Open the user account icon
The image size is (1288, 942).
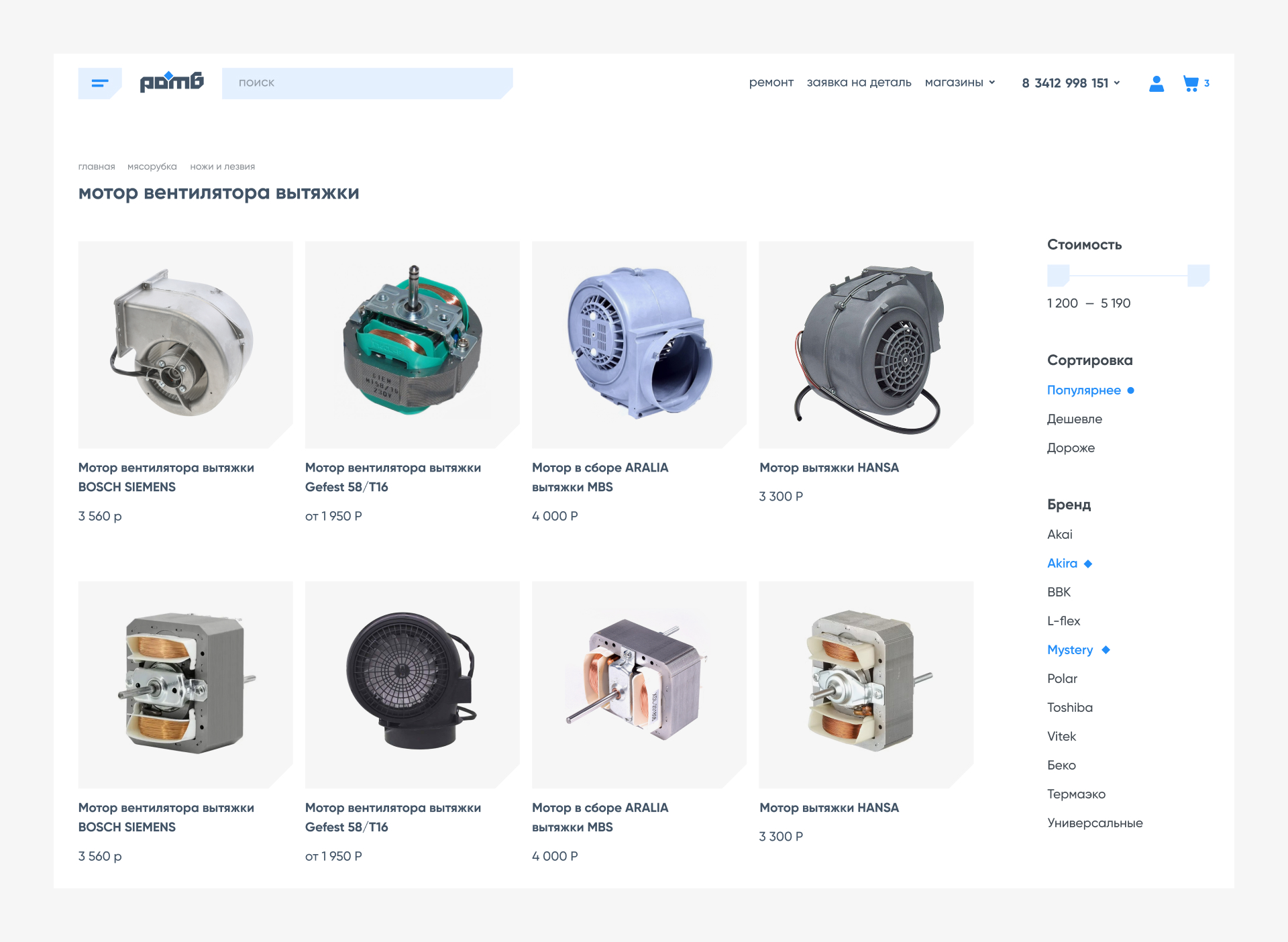[1156, 83]
